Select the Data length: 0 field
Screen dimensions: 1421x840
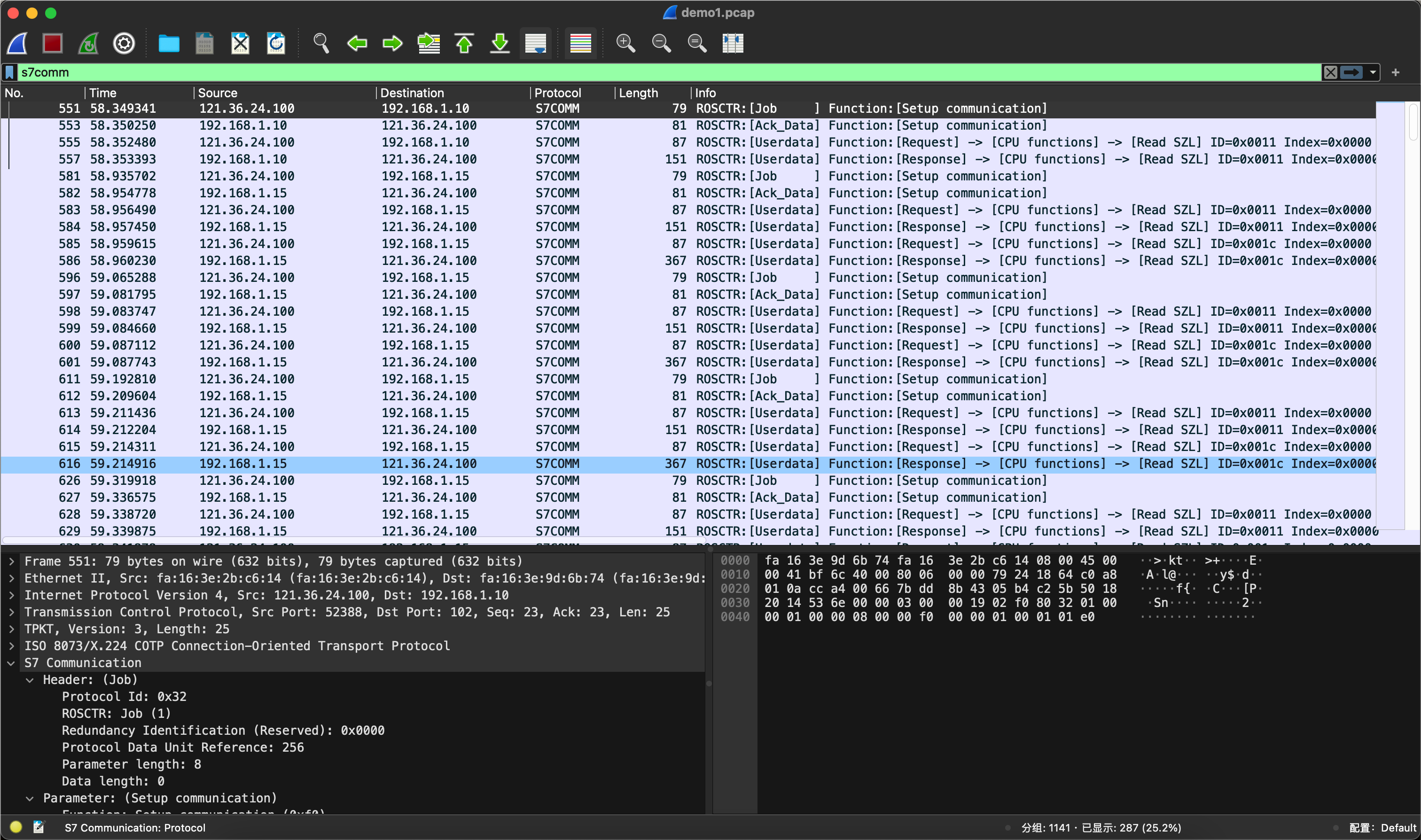[113, 782]
